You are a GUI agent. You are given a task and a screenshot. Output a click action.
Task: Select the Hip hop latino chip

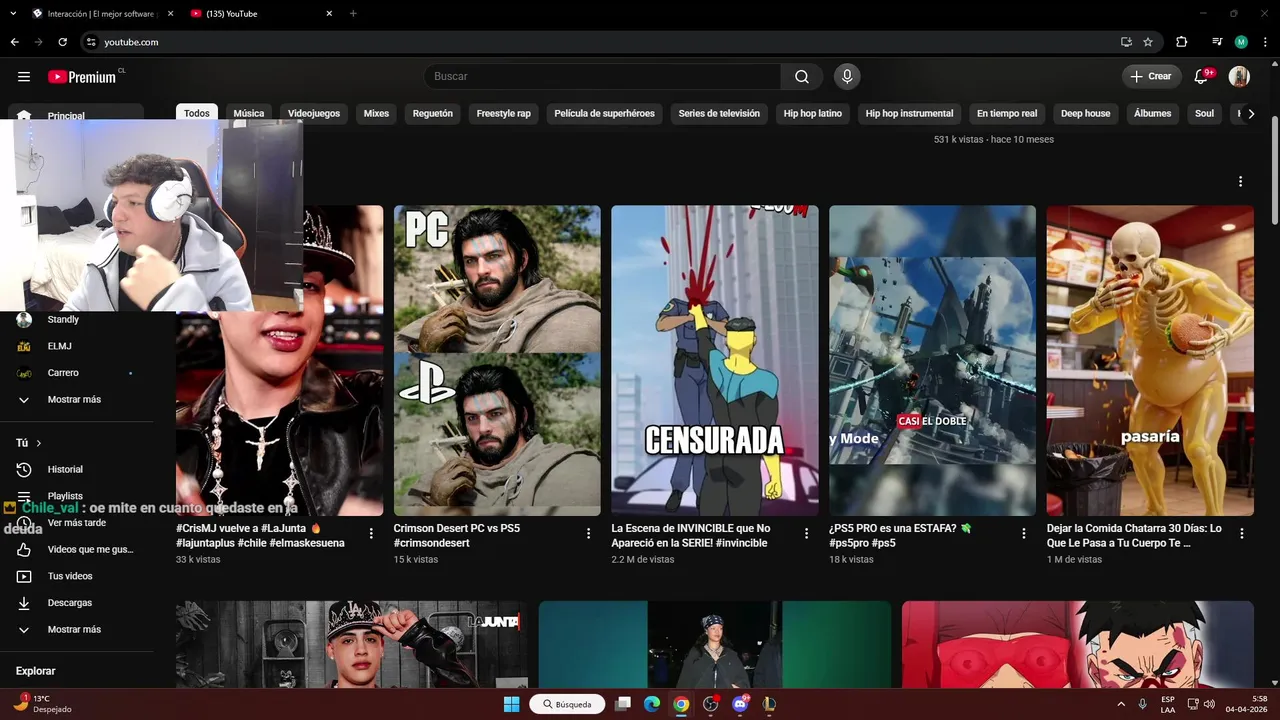coord(813,113)
